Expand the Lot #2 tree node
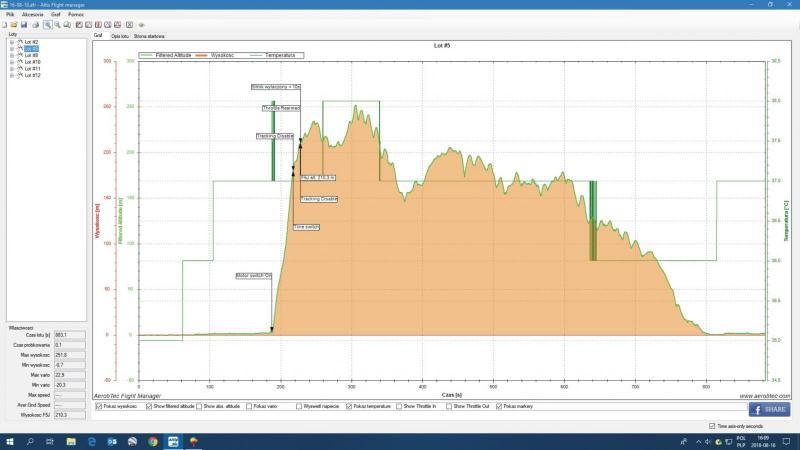This screenshot has width=800, height=450. pyautogui.click(x=10, y=42)
